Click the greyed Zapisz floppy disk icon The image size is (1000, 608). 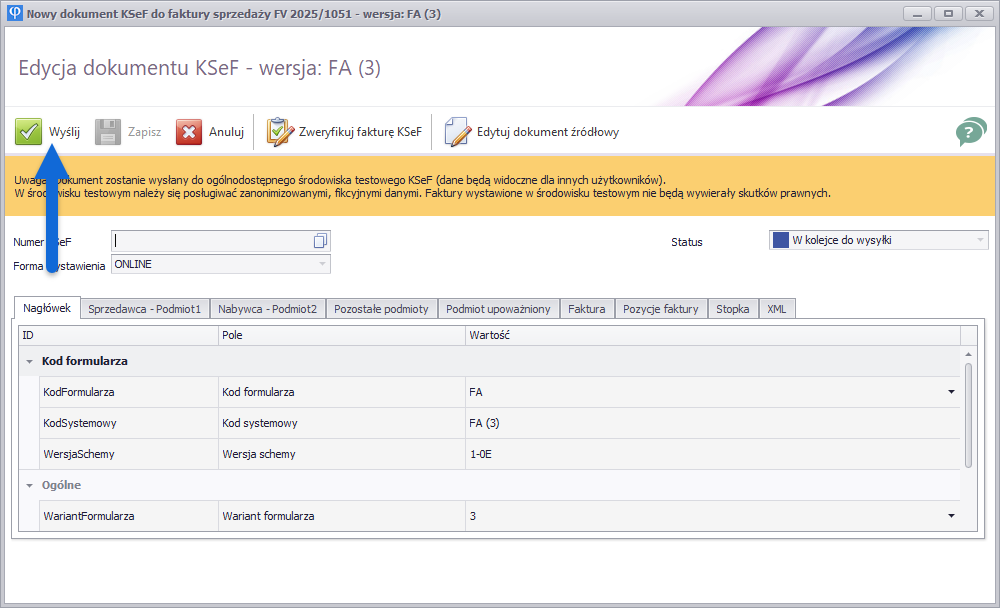point(108,132)
